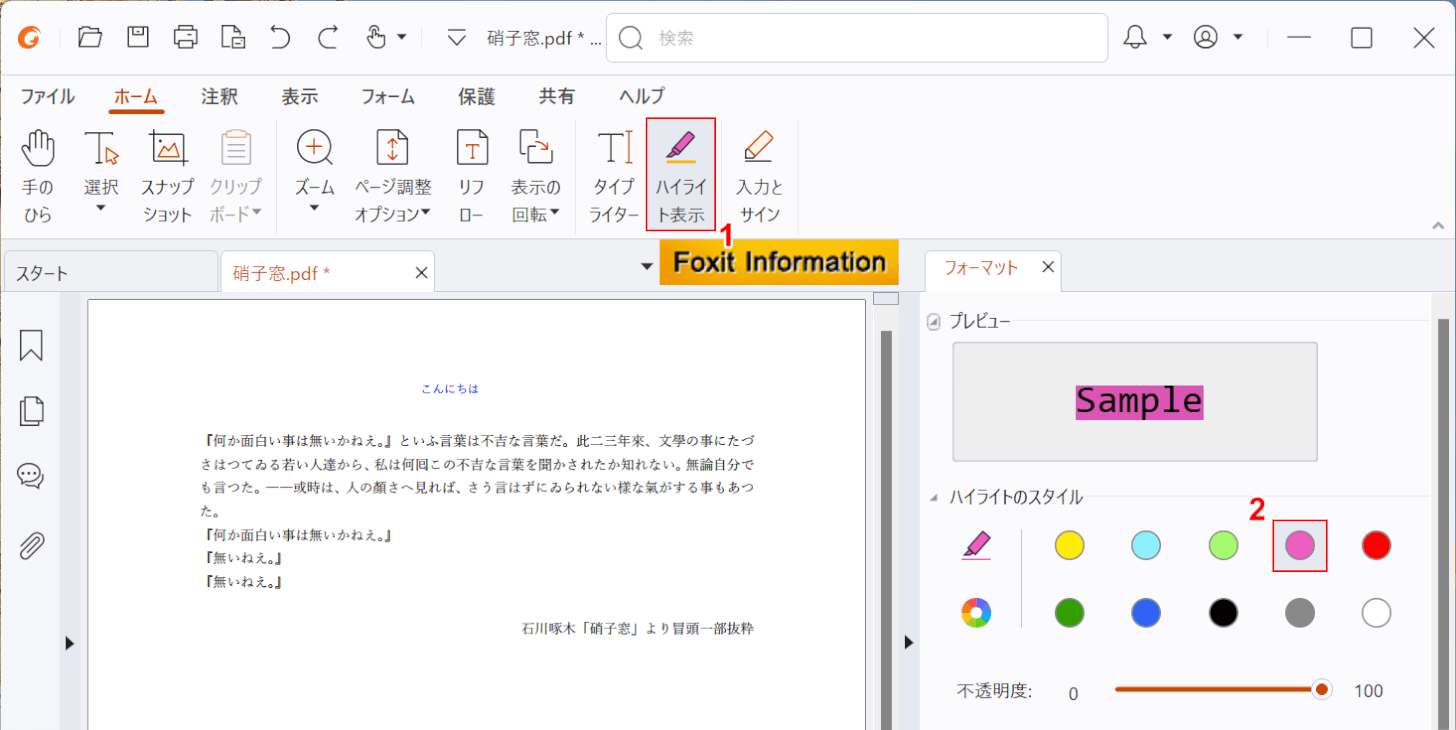Screen dimensions: 1456x730
Task: Open the page thumbnails panel
Action: coord(31,411)
